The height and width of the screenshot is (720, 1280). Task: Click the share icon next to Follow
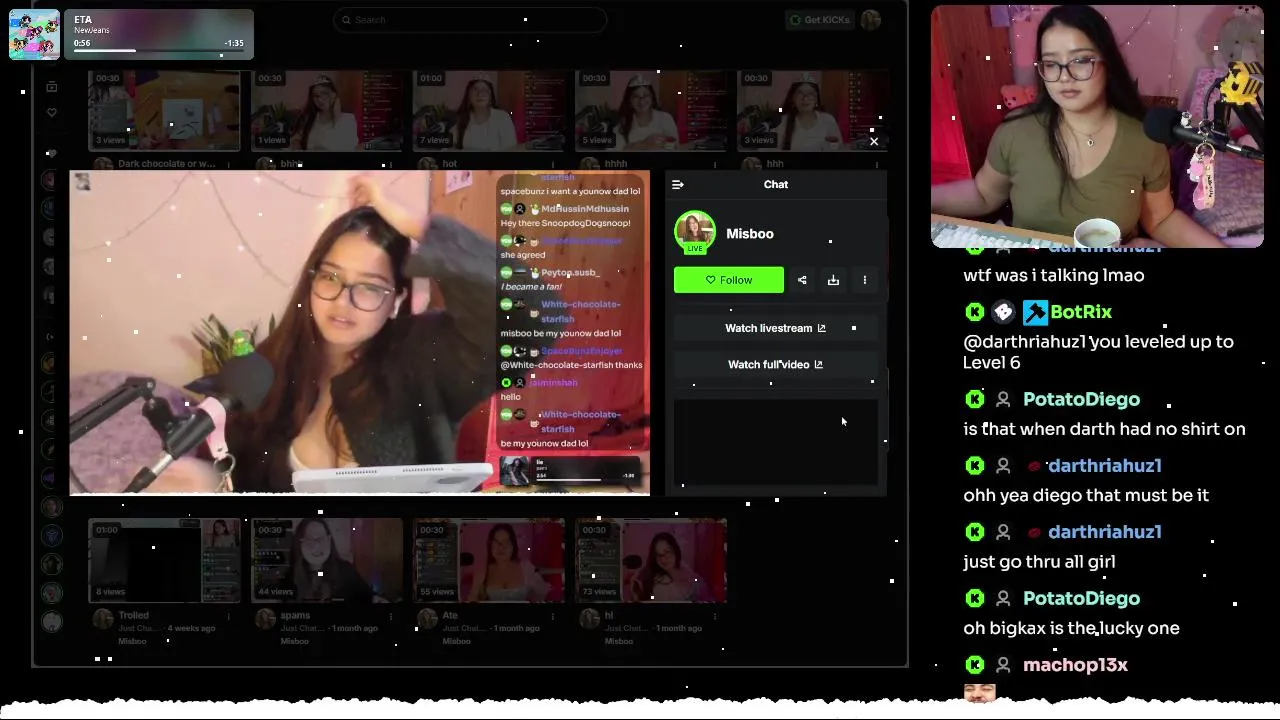(x=802, y=280)
